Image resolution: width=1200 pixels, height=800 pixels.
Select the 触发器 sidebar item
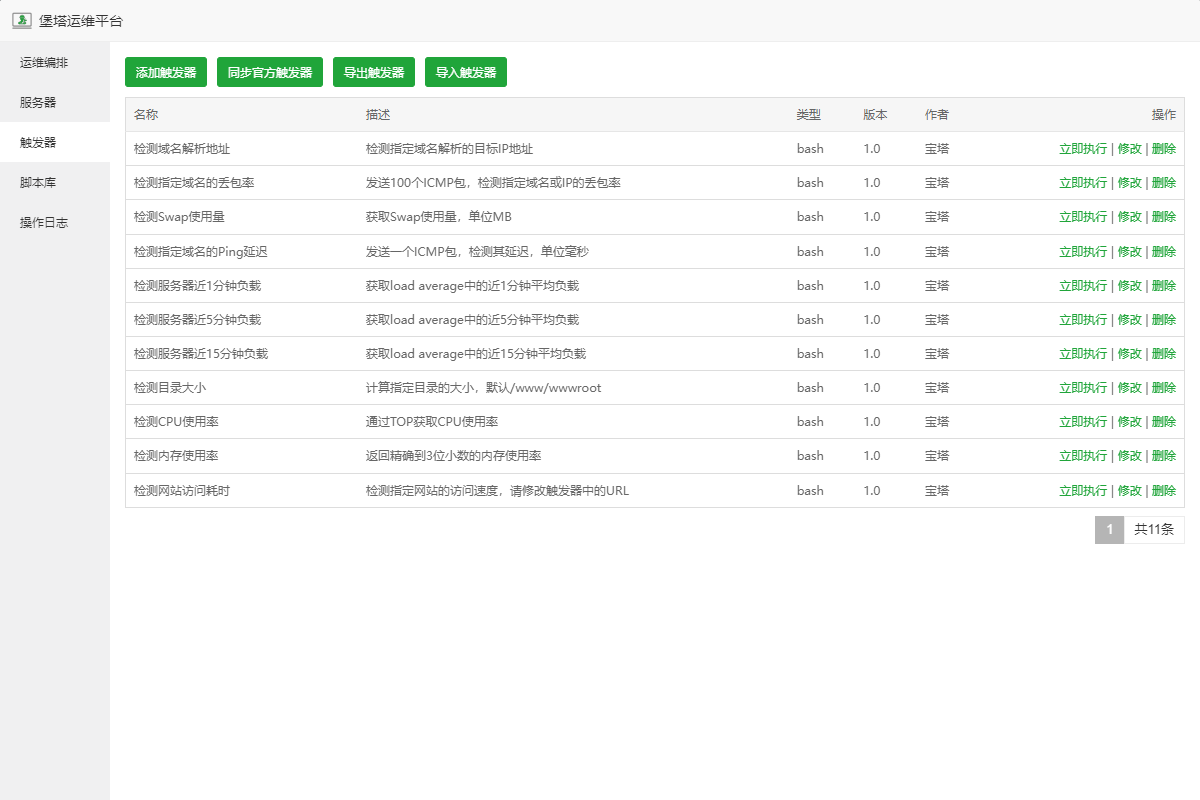coord(38,143)
